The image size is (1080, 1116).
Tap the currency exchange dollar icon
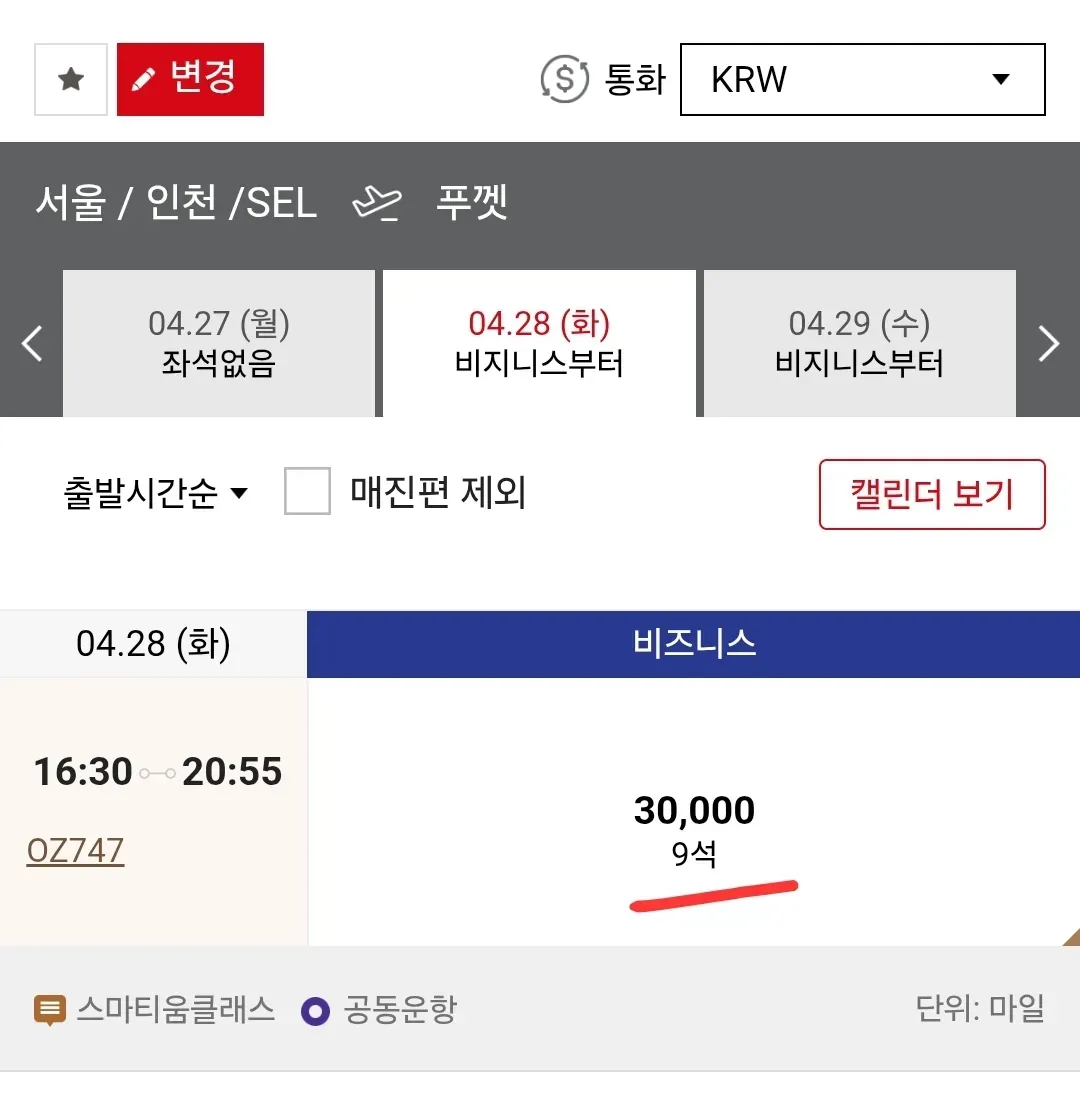click(x=564, y=79)
